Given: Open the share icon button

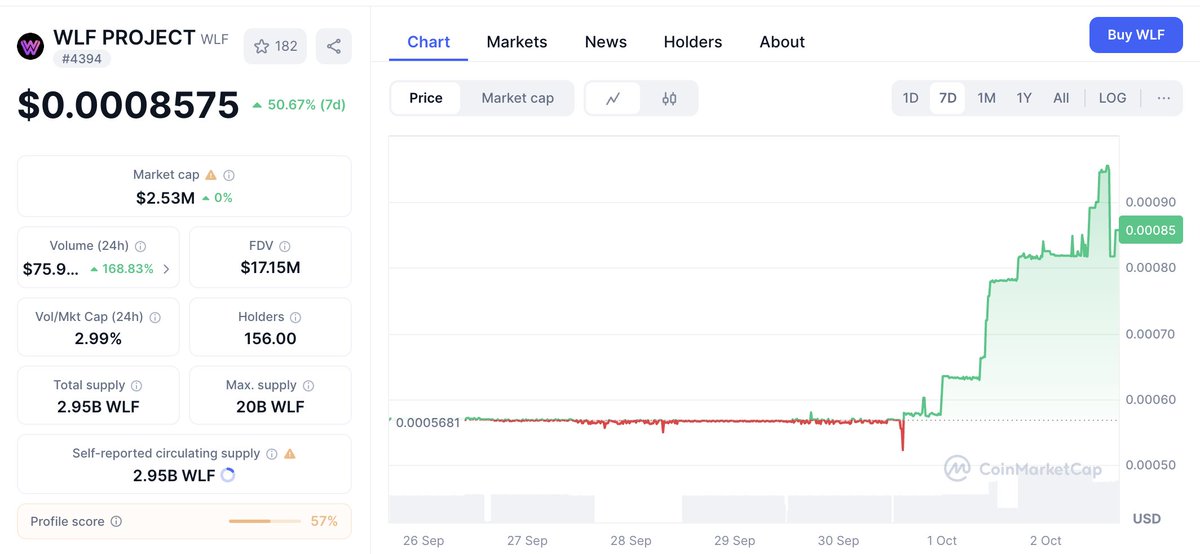Looking at the screenshot, I should click(334, 46).
